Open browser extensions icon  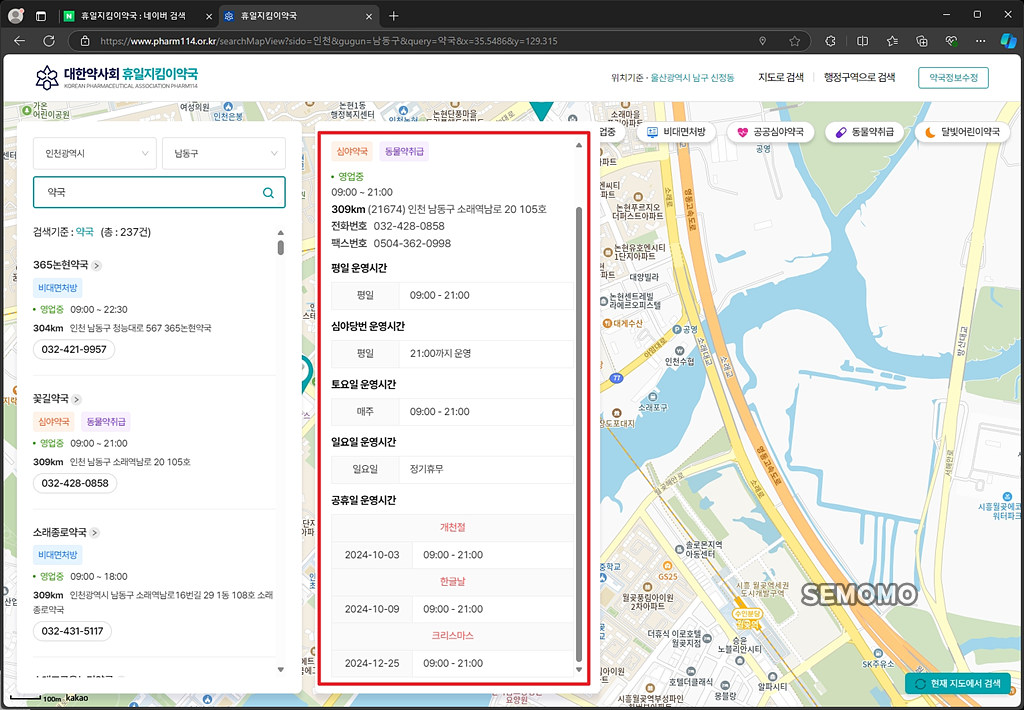[830, 40]
